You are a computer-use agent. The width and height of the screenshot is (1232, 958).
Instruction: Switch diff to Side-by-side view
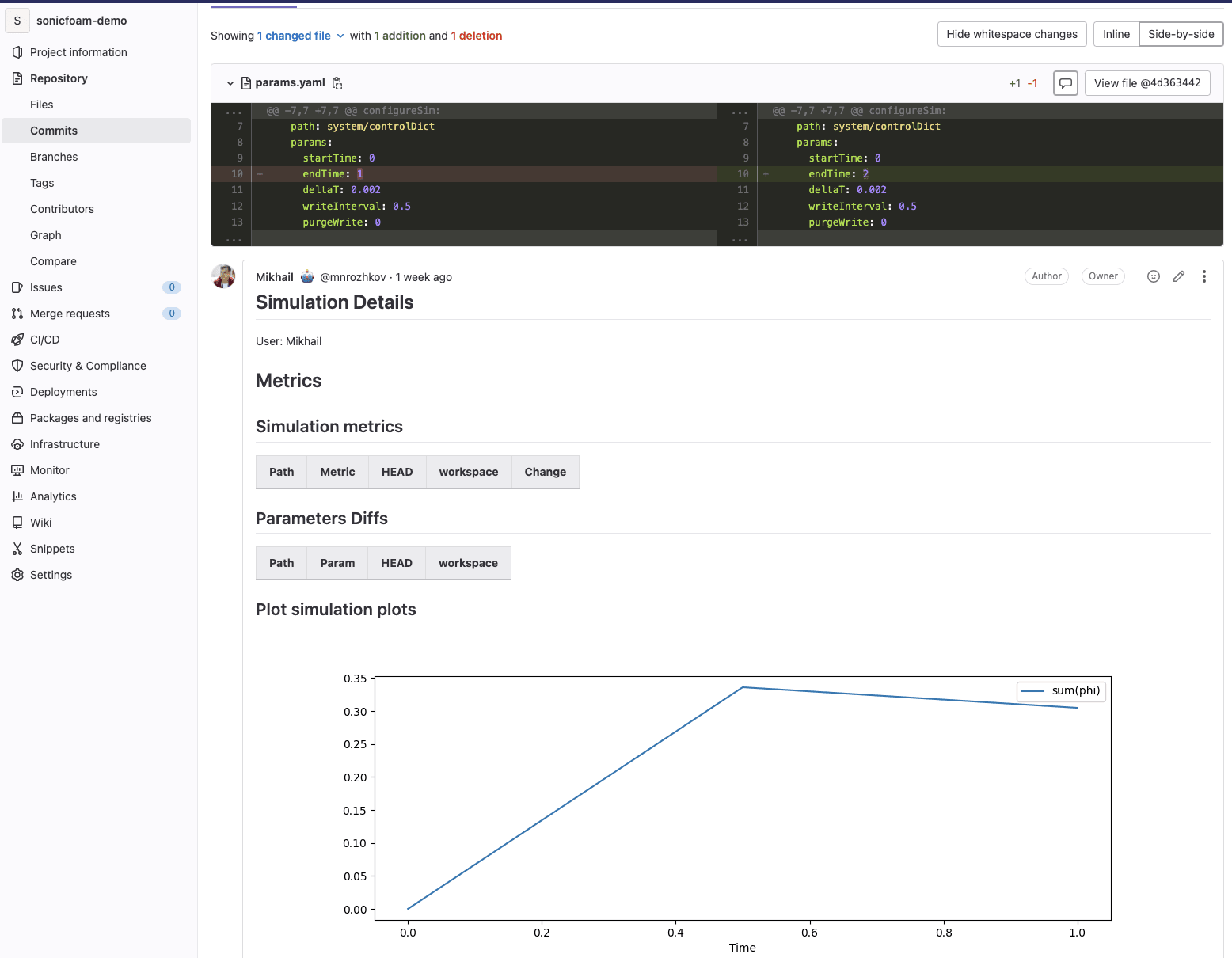coord(1181,34)
